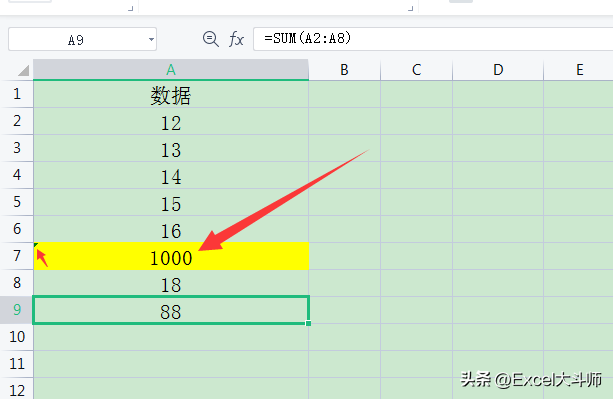Select the sum cell showing 88
Viewport: 613px width, 399px height.
[171, 310]
